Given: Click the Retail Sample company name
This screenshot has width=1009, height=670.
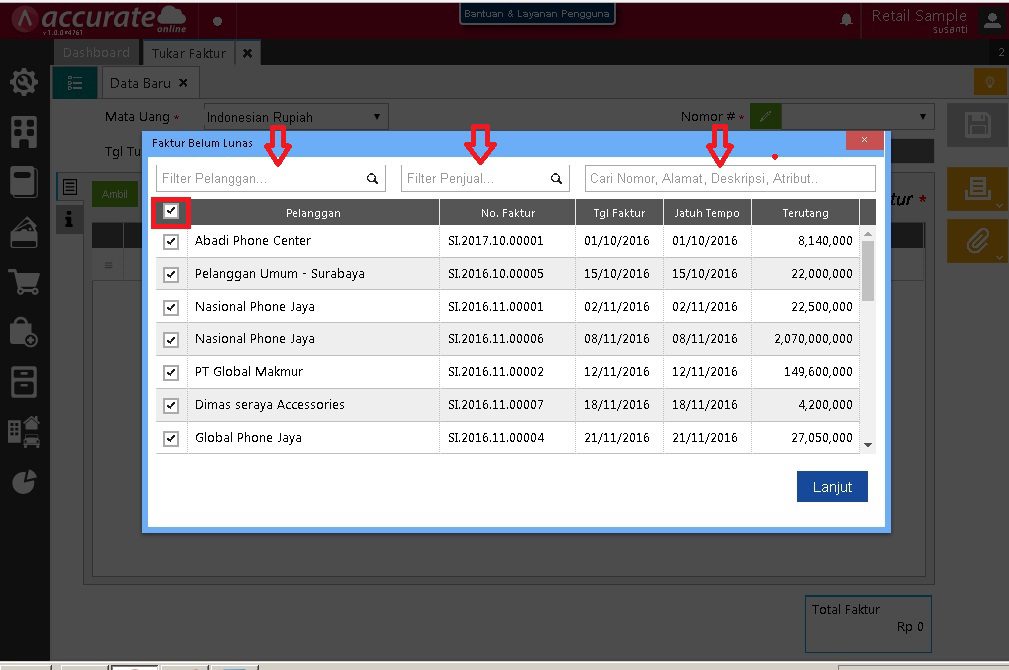Looking at the screenshot, I should [918, 15].
